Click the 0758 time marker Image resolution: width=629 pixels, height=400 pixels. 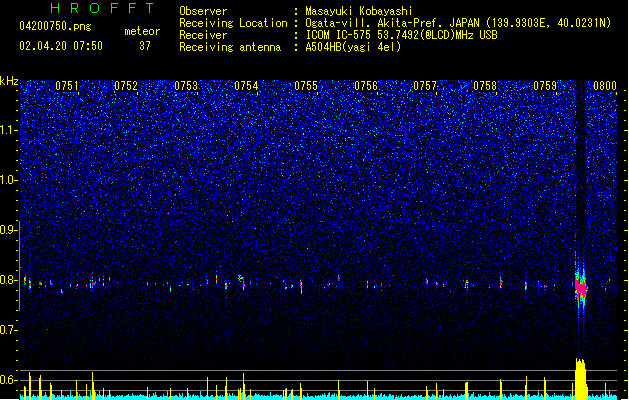tap(485, 86)
